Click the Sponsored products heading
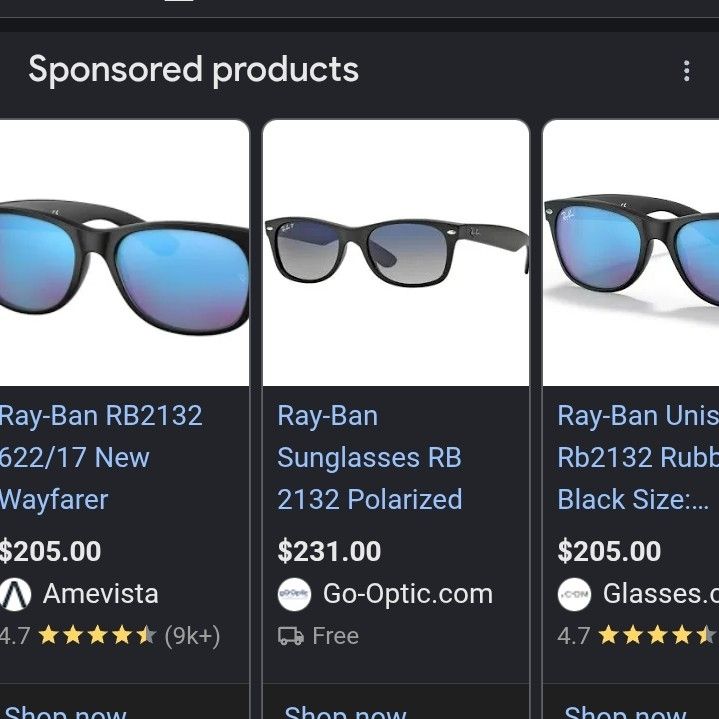The height and width of the screenshot is (719, 719). point(194,70)
